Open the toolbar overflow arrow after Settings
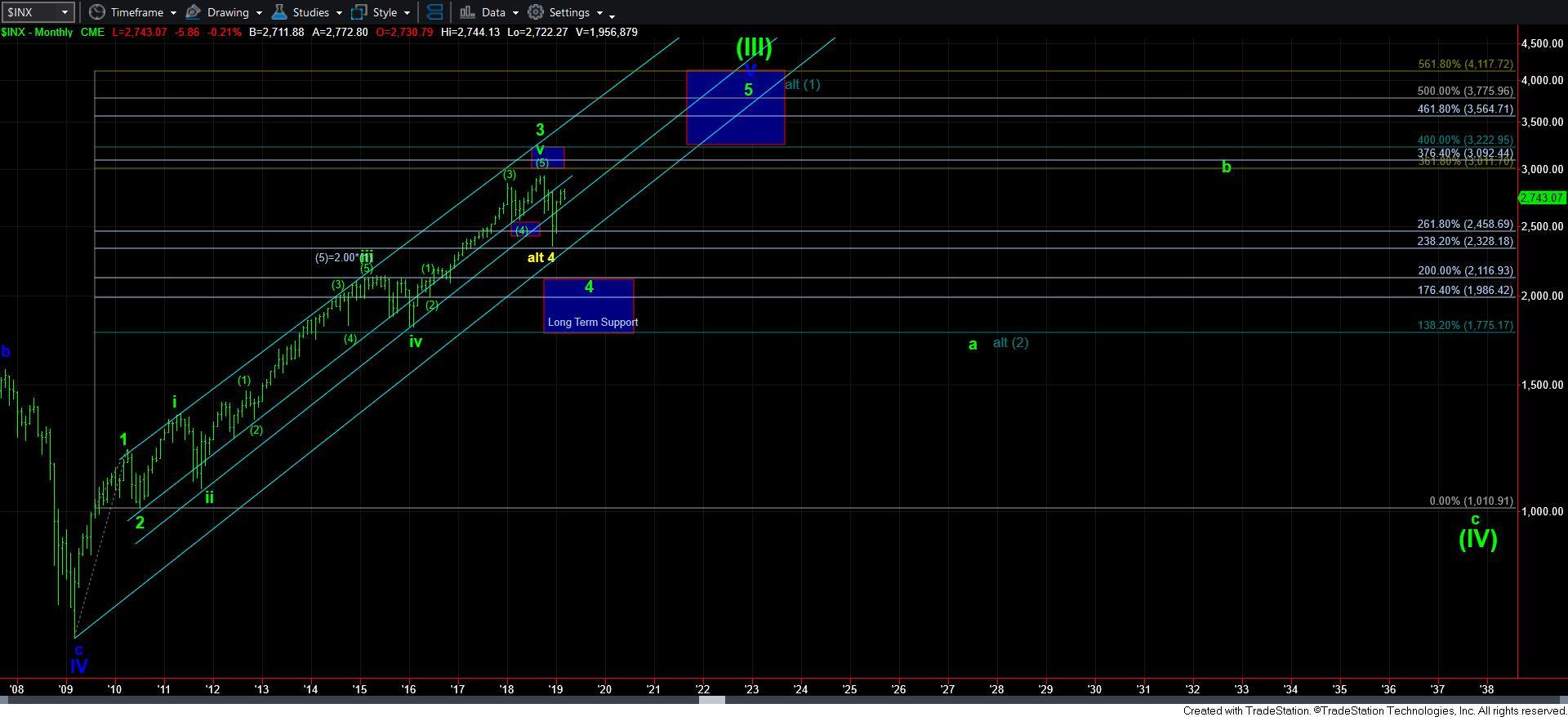1568x717 pixels. point(612,15)
